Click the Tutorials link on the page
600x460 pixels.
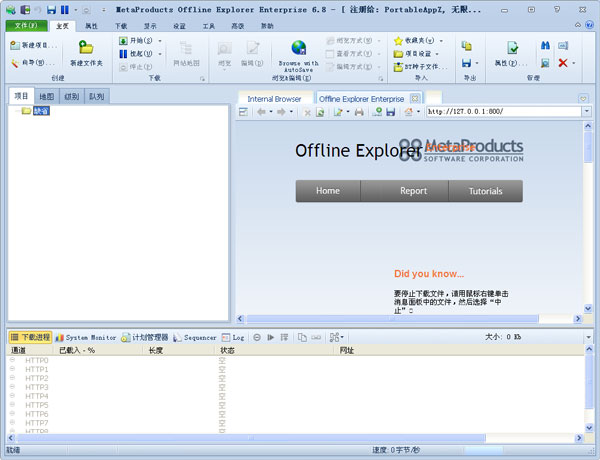(485, 191)
